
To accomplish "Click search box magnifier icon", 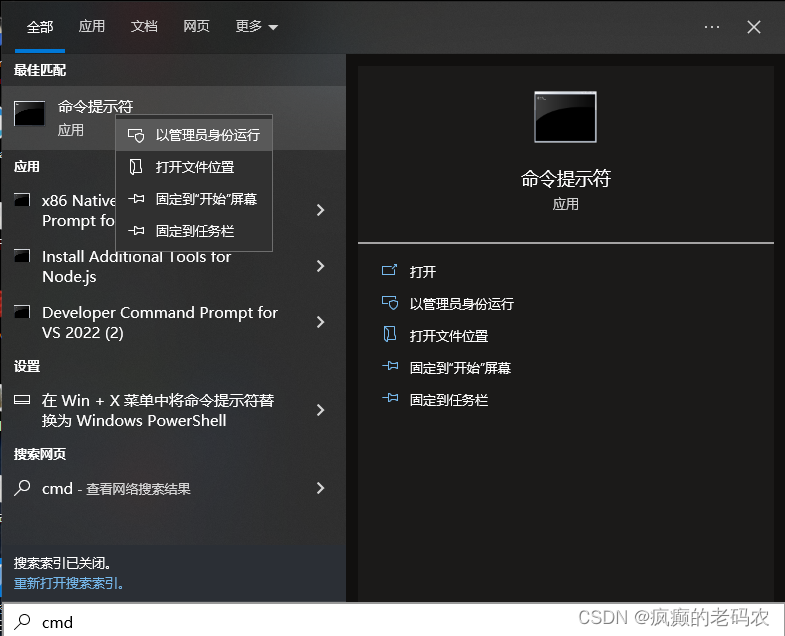I will click(22, 622).
